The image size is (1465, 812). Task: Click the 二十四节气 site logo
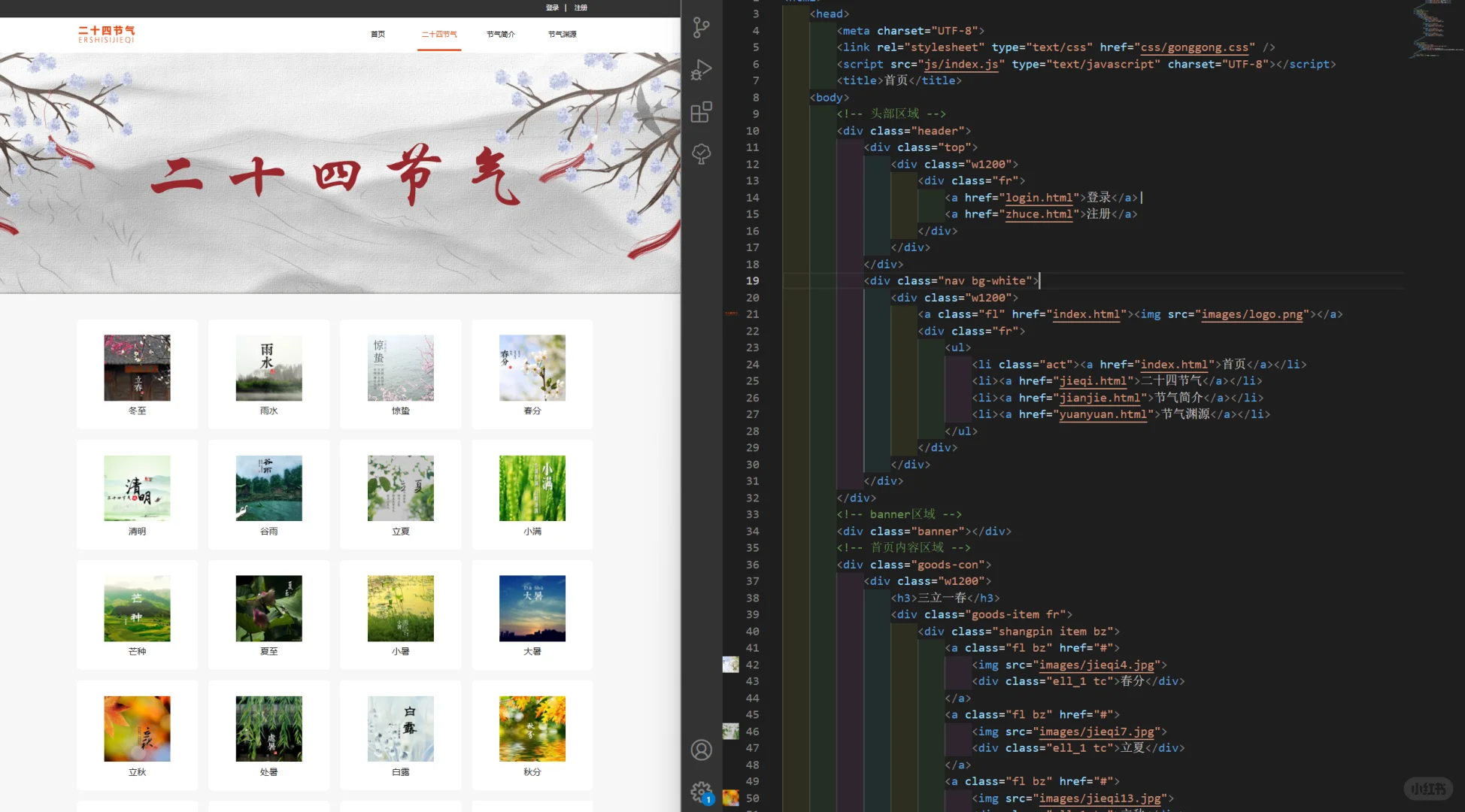(108, 33)
